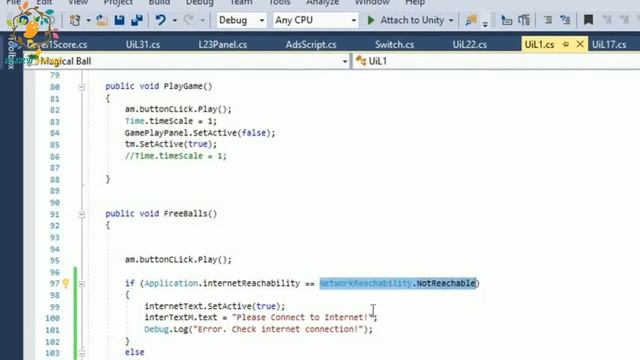Click the else keyword on line 103
The width and height of the screenshot is (640, 360).
coord(135,352)
